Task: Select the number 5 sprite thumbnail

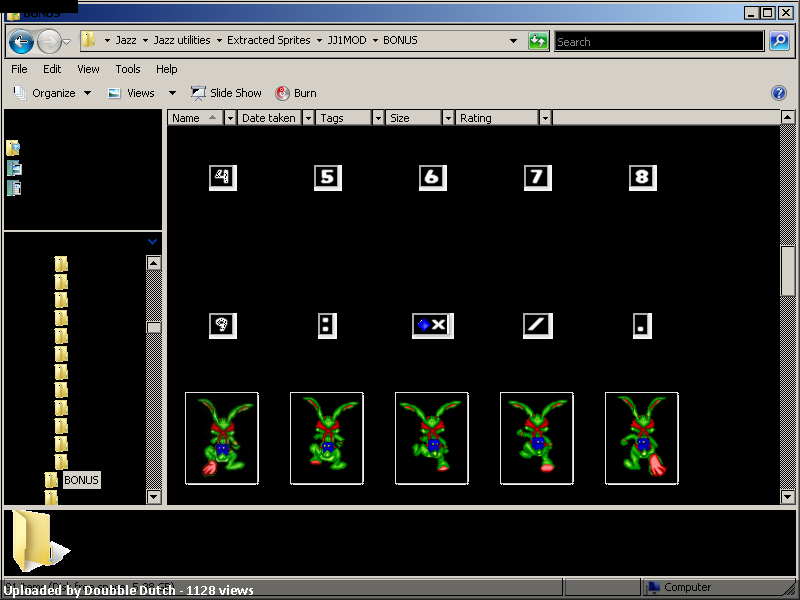Action: click(328, 178)
